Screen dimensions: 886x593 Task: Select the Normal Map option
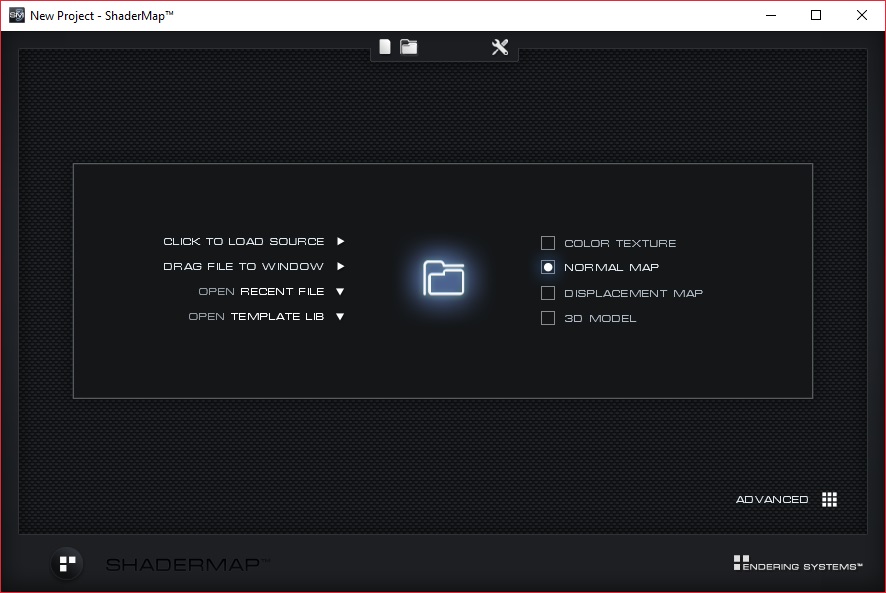pyautogui.click(x=548, y=267)
